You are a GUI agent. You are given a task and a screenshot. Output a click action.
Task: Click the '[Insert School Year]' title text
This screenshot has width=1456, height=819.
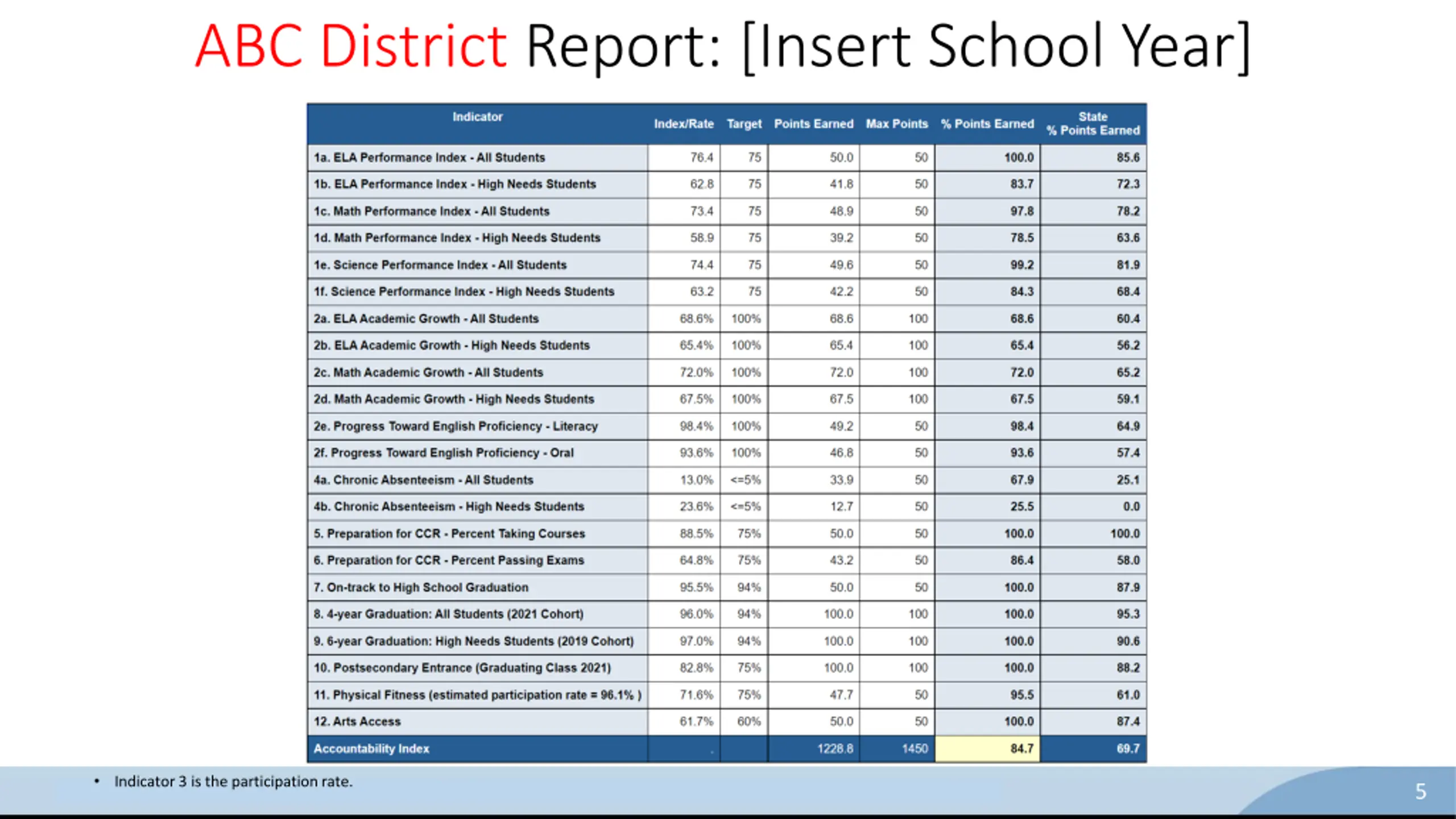pyautogui.click(x=996, y=47)
